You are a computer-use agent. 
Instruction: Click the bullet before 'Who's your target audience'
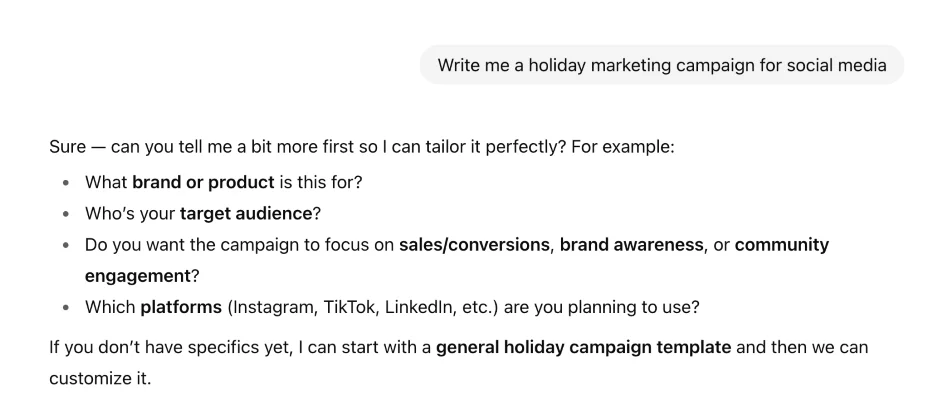(65, 215)
